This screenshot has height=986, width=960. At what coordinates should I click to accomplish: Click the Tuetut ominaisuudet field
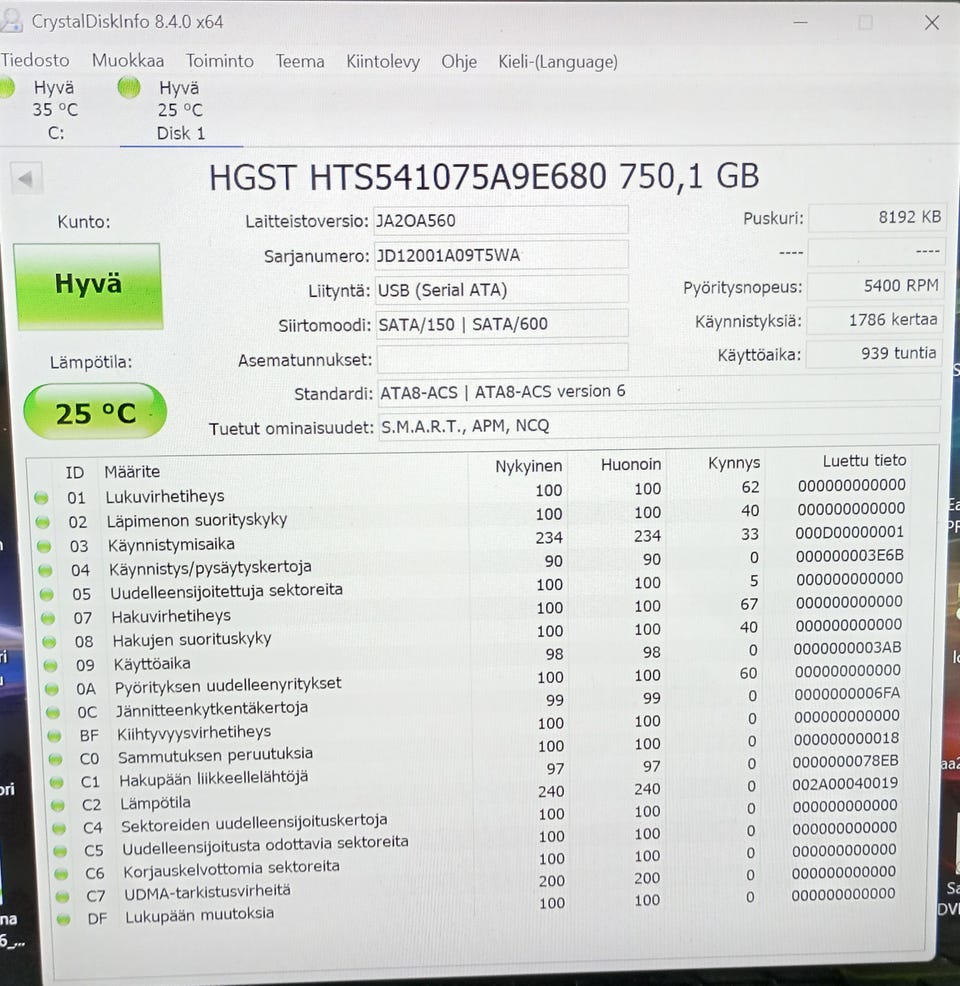point(659,424)
